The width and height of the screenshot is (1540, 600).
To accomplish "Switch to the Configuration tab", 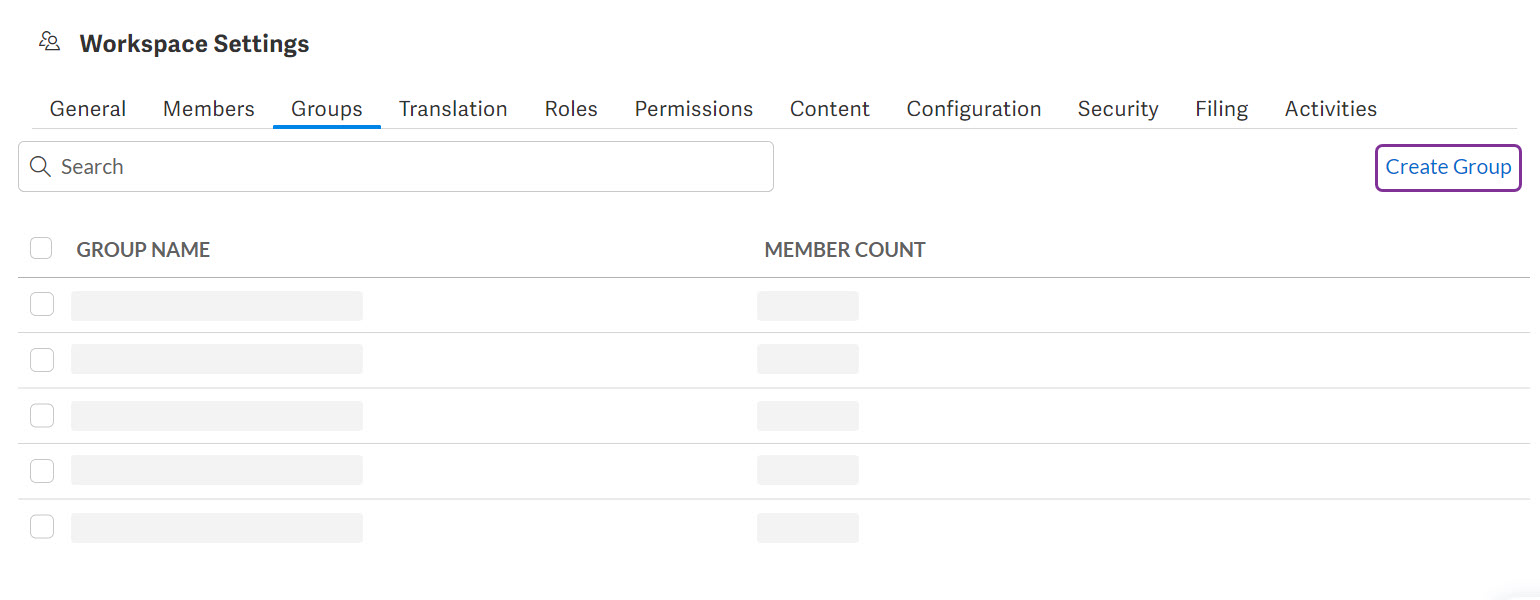I will click(973, 108).
